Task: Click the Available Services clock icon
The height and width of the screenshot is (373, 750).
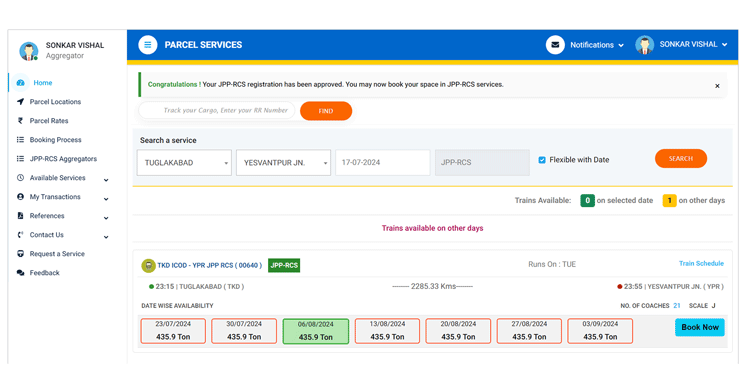Action: click(21, 178)
